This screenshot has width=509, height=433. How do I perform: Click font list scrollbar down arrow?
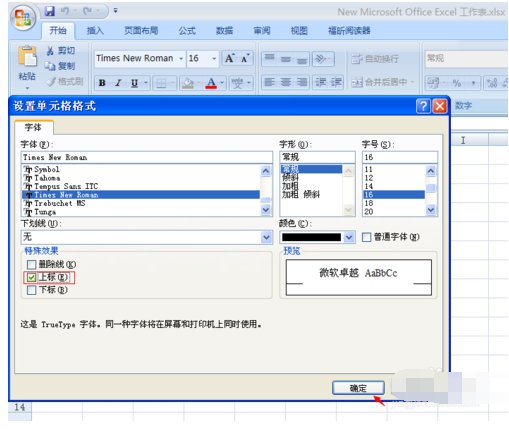266,210
